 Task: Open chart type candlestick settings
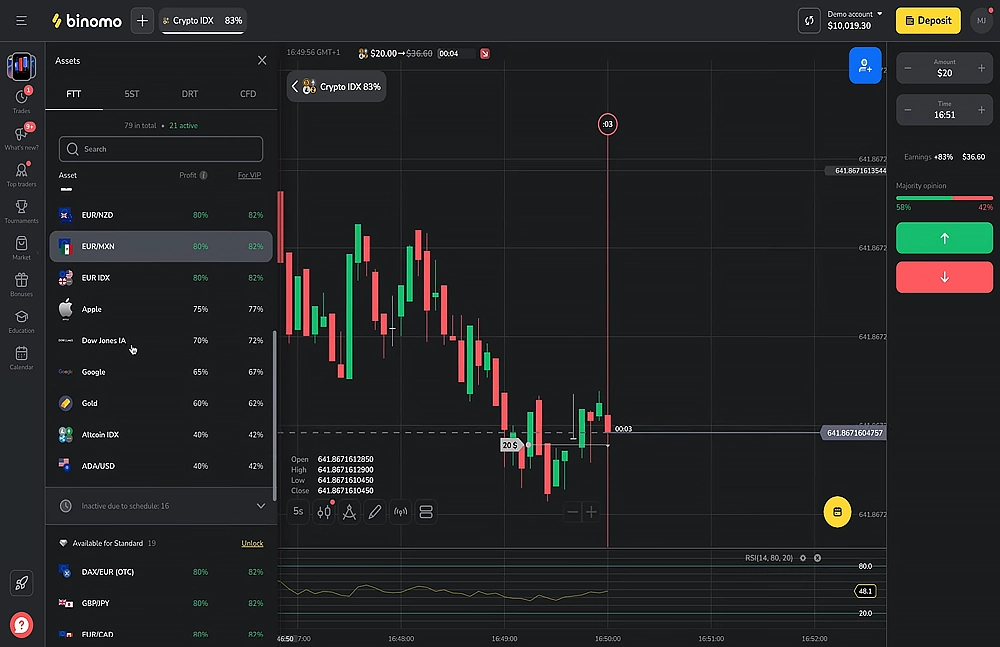coord(324,512)
